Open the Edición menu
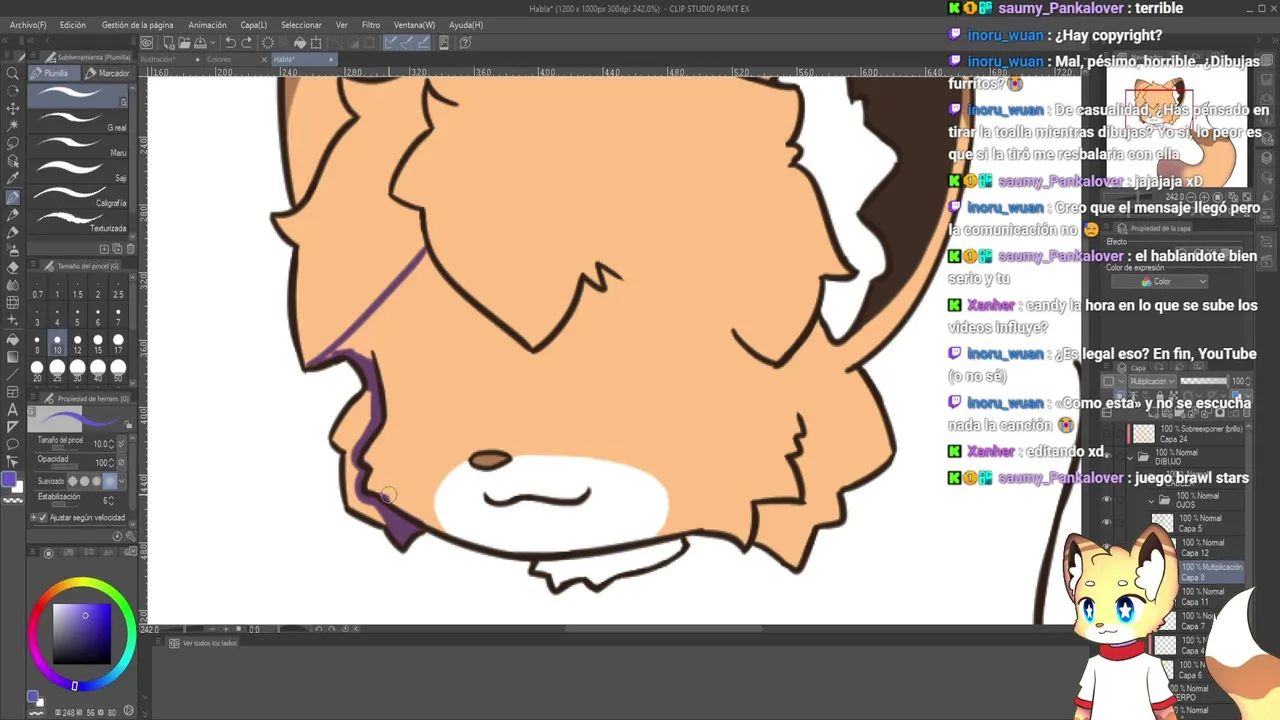 point(73,25)
